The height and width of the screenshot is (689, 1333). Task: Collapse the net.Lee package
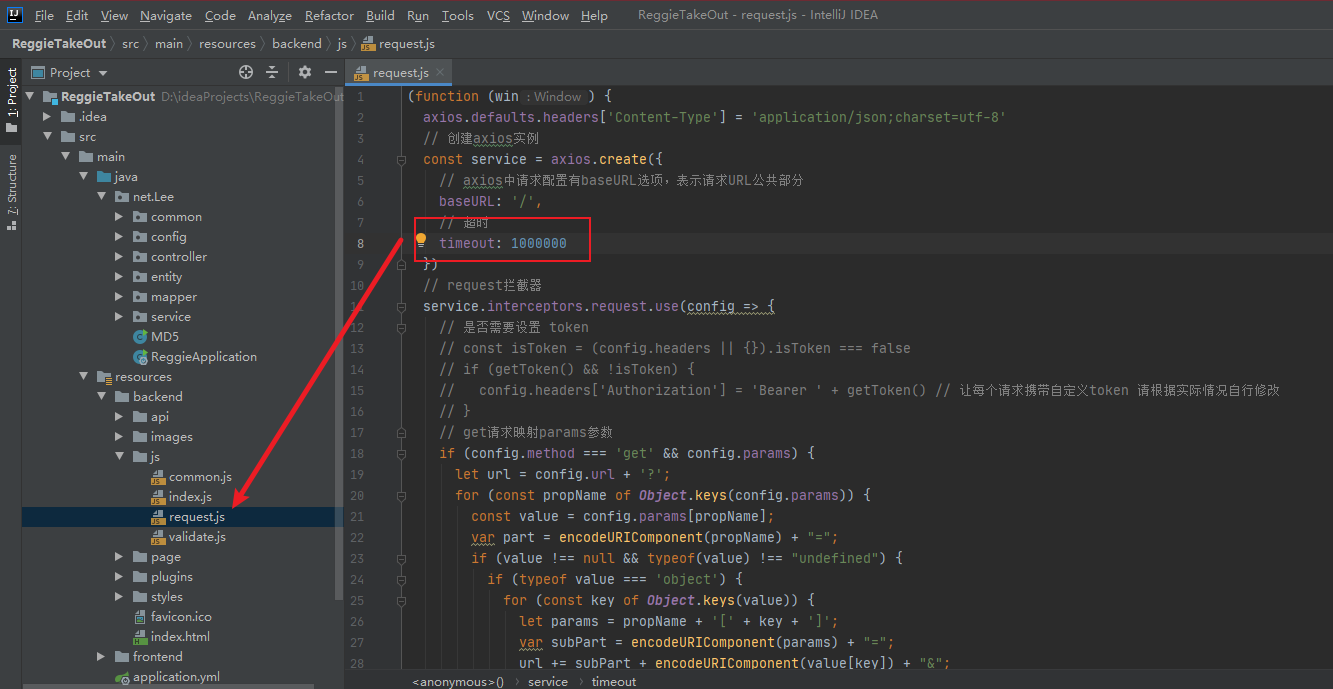[101, 197]
